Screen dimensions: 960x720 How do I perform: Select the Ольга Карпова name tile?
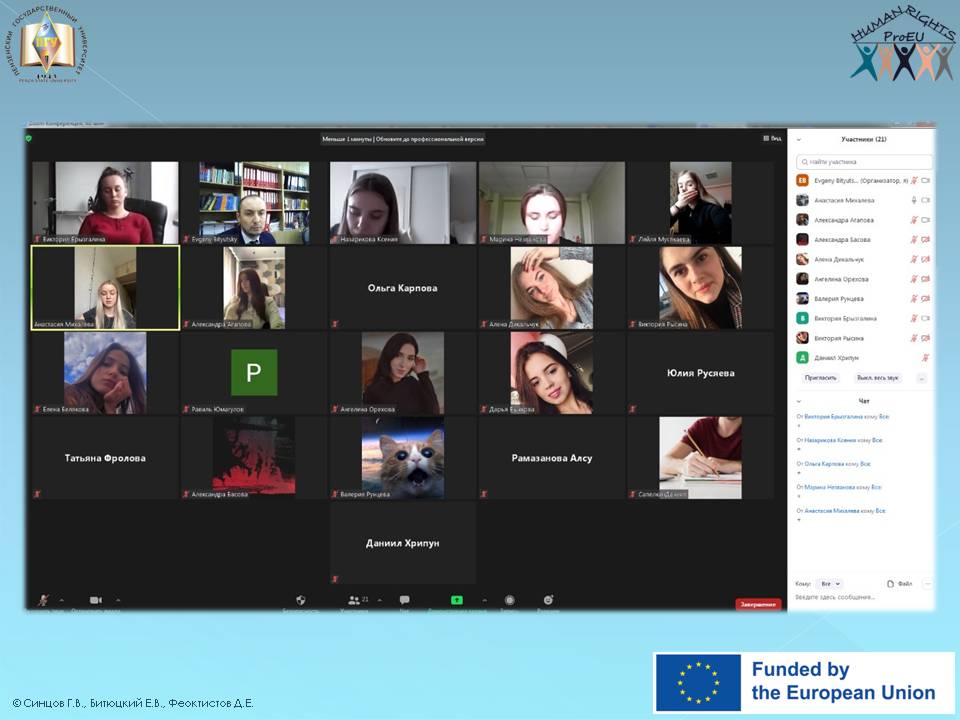(403, 288)
